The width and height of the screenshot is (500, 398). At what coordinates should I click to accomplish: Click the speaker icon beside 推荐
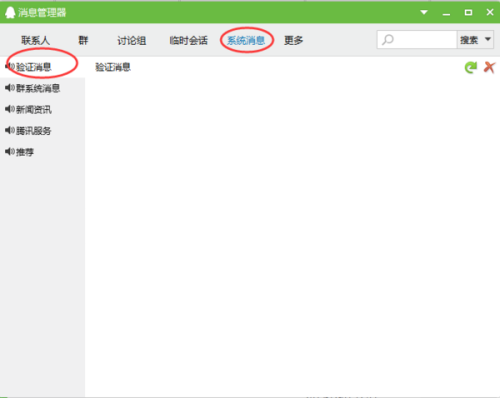click(10, 152)
